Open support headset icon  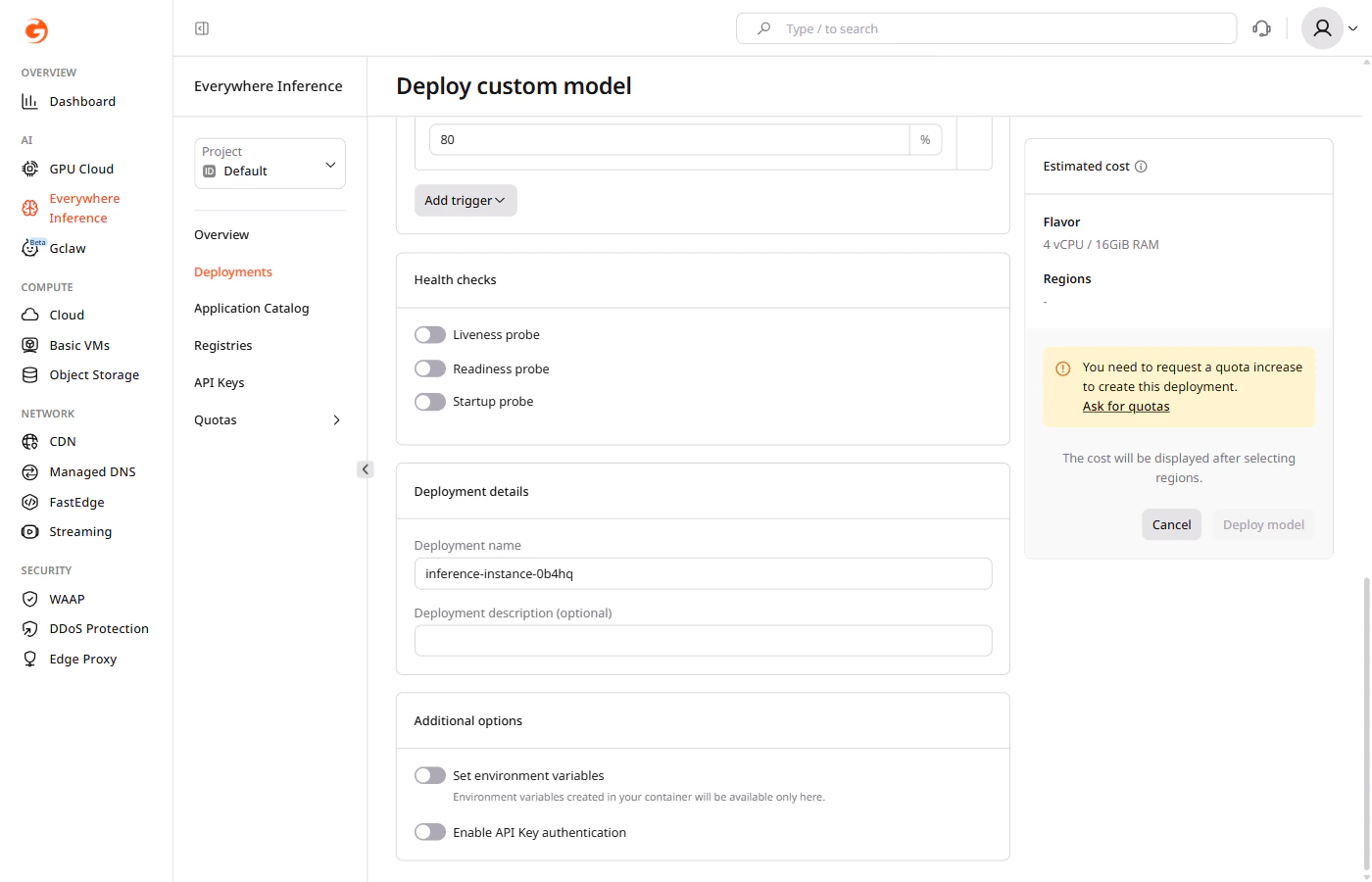pos(1262,28)
